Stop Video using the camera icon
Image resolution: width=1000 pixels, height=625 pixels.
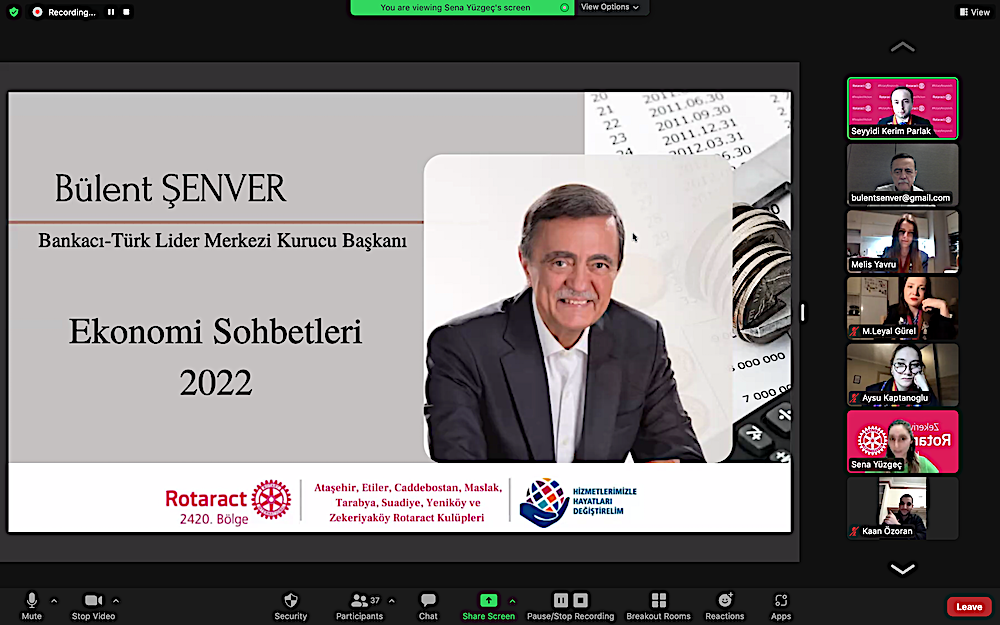(94, 600)
